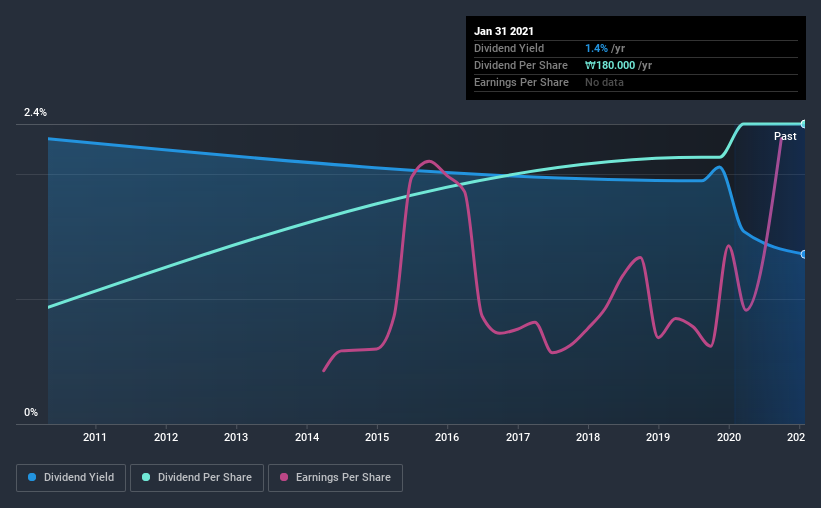Click the 2011 x-axis label
821x508 pixels.
pos(95,437)
